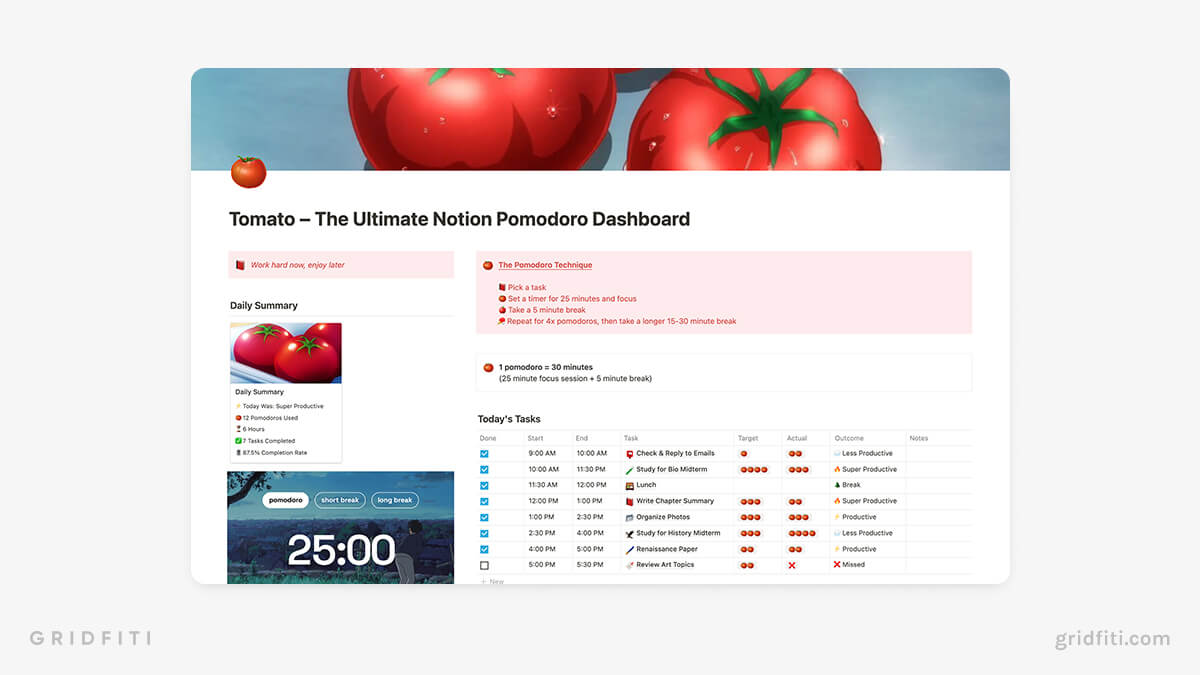The width and height of the screenshot is (1200, 675).
Task: Click 'Today Was: Super Productive' in Daily Summary
Action: [x=283, y=406]
